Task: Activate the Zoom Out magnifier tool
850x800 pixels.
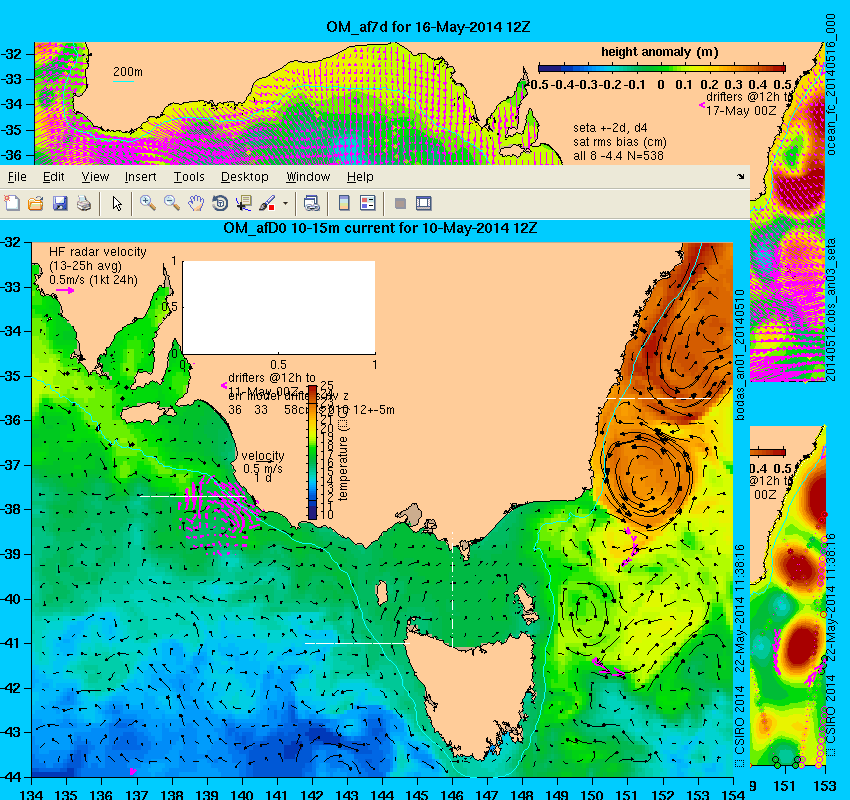Action: coord(172,203)
